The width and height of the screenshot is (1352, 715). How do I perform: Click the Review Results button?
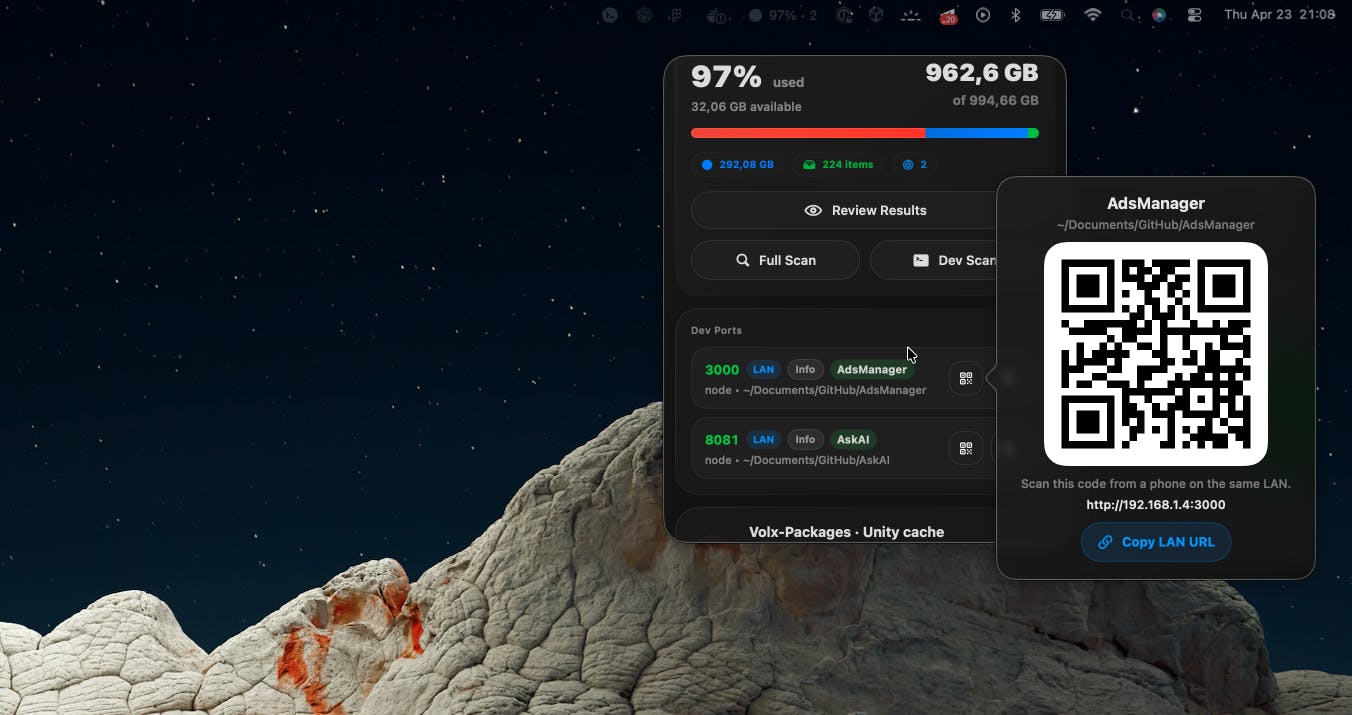tap(865, 210)
